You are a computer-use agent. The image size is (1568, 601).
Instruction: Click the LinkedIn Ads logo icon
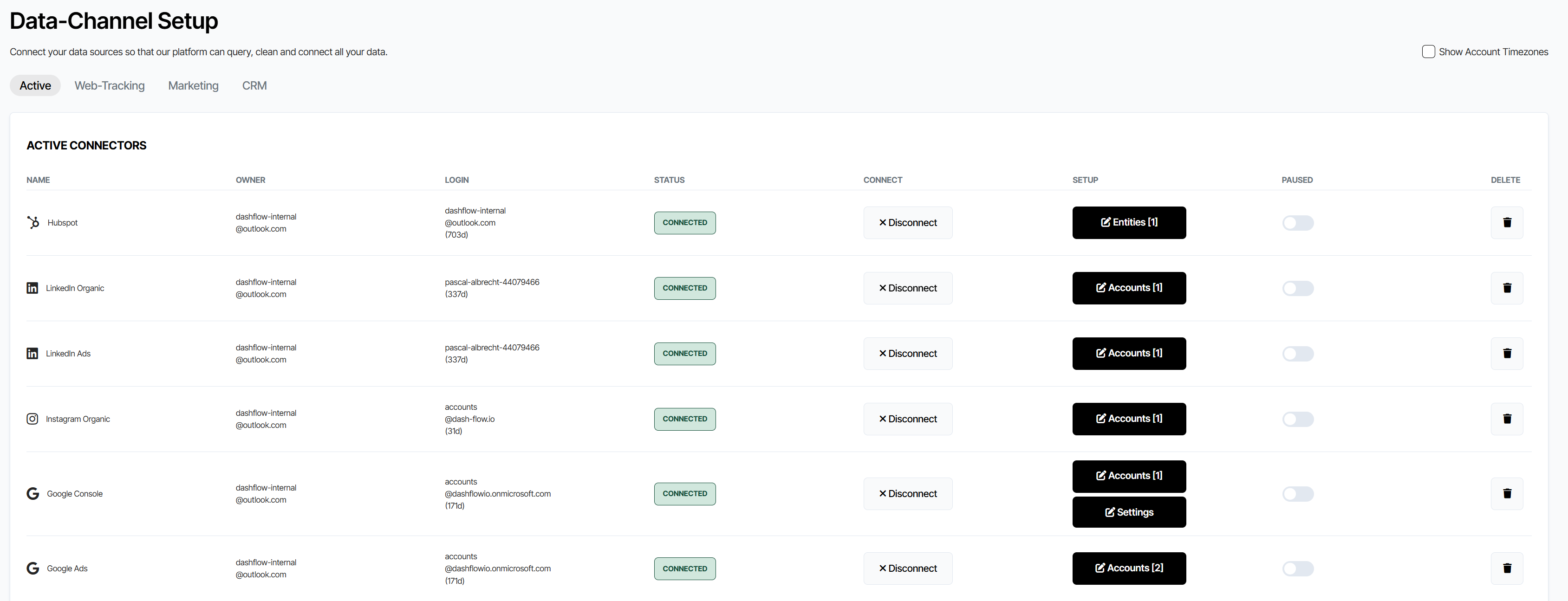click(32, 354)
